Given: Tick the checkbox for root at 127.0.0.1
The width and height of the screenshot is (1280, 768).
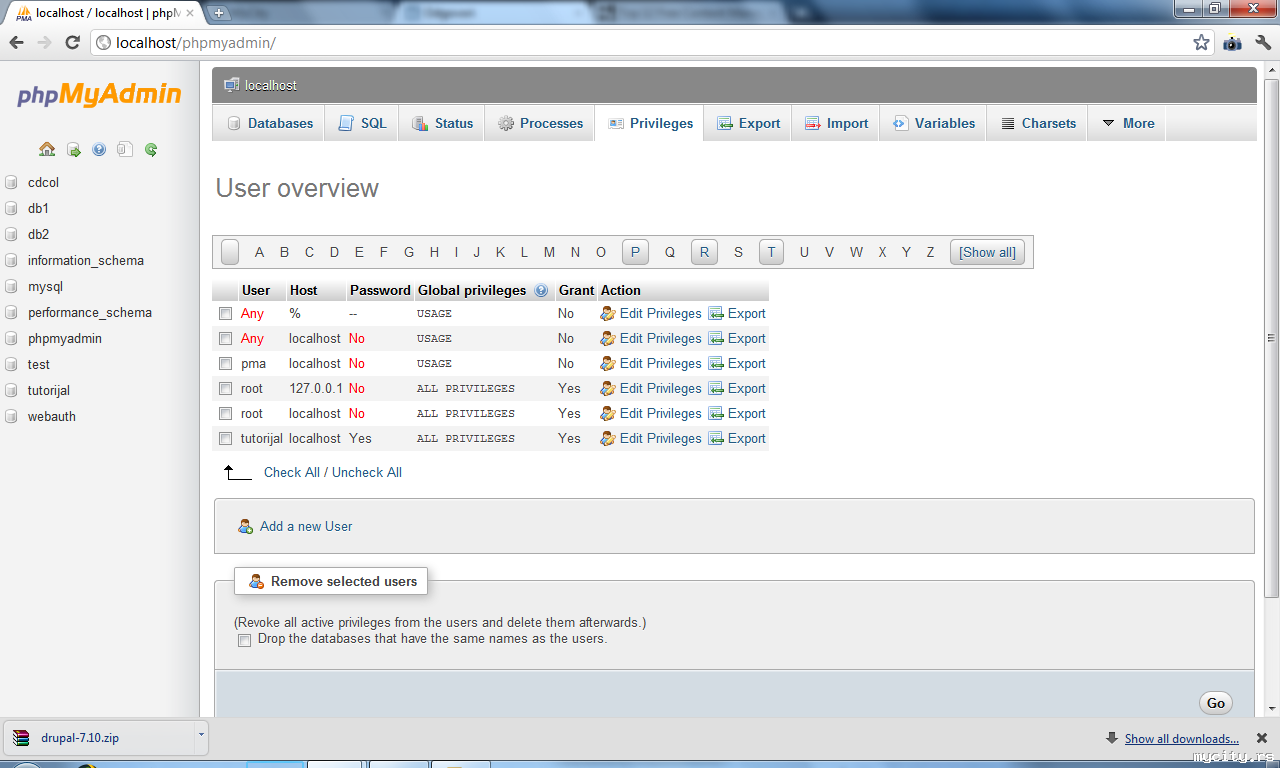Looking at the screenshot, I should click(x=226, y=389).
